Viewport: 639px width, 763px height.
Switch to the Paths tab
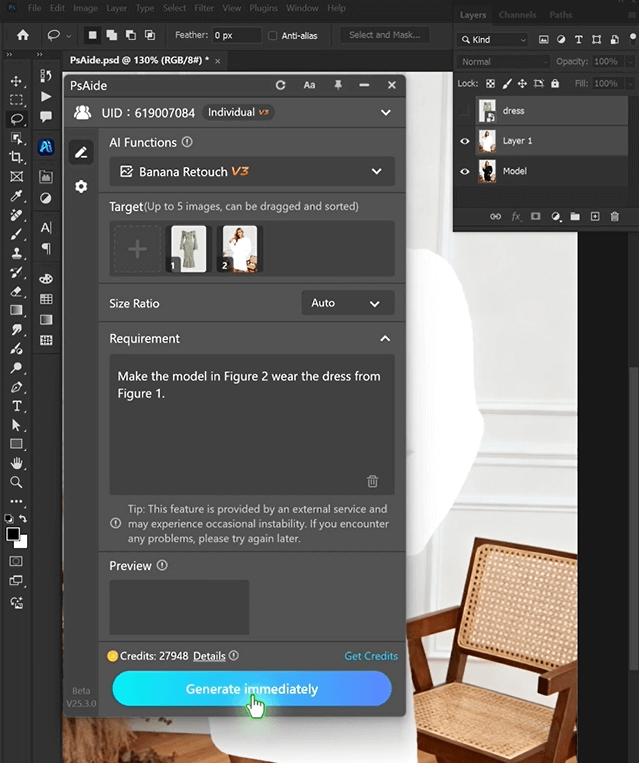[x=561, y=15]
